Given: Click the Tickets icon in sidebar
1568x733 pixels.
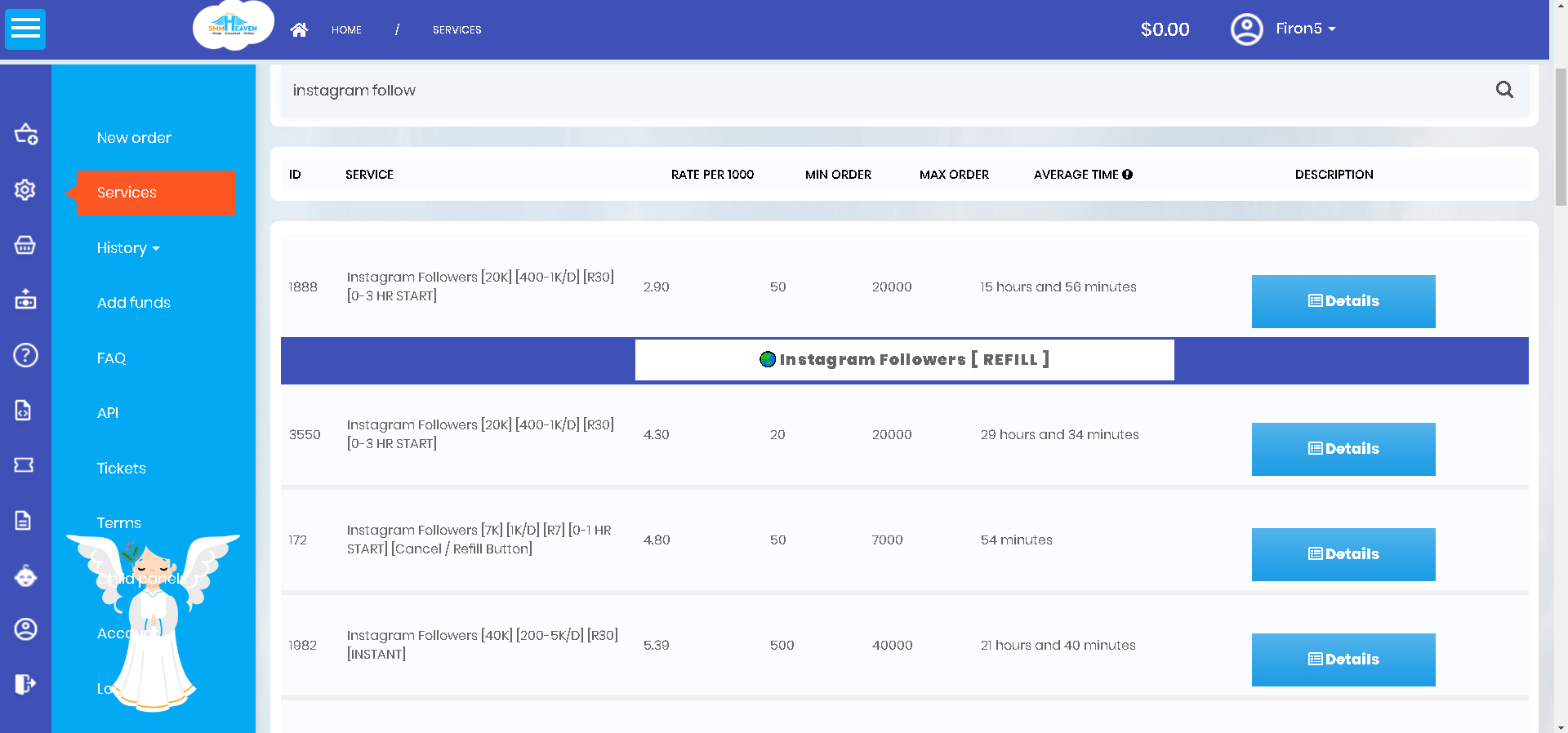Looking at the screenshot, I should click(24, 465).
